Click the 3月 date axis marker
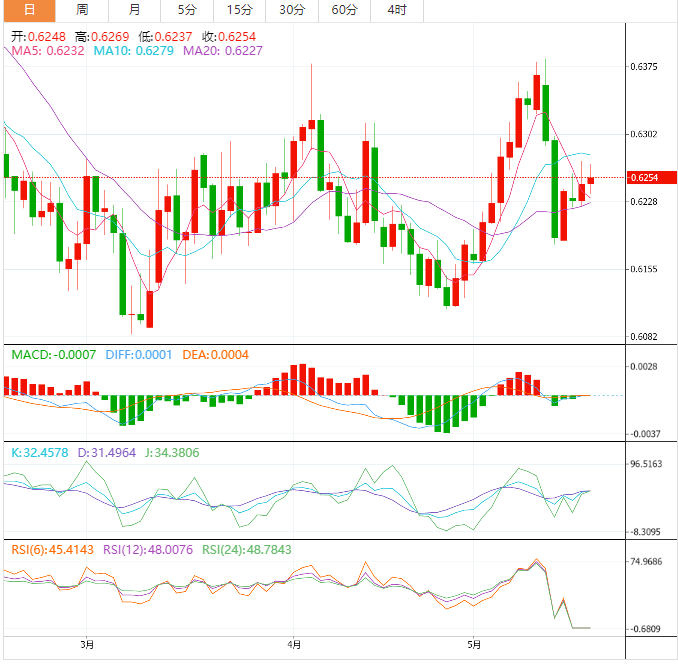 pyautogui.click(x=87, y=645)
